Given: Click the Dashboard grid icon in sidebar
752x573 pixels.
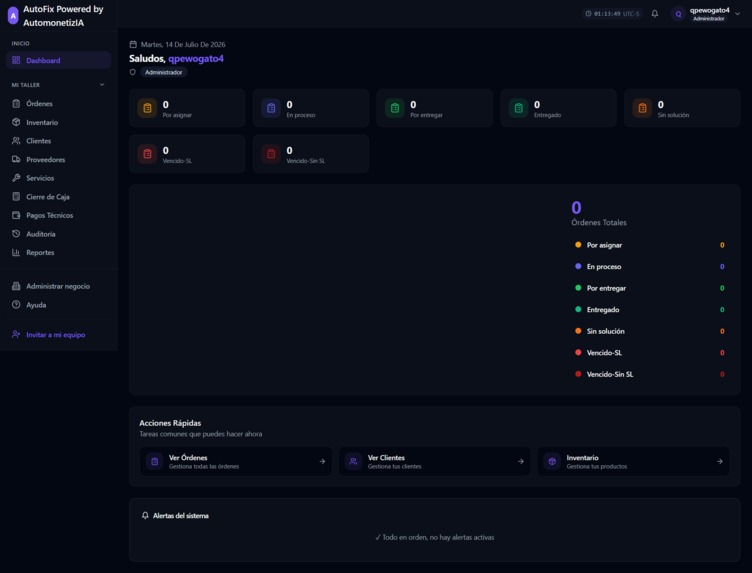Looking at the screenshot, I should click(16, 60).
